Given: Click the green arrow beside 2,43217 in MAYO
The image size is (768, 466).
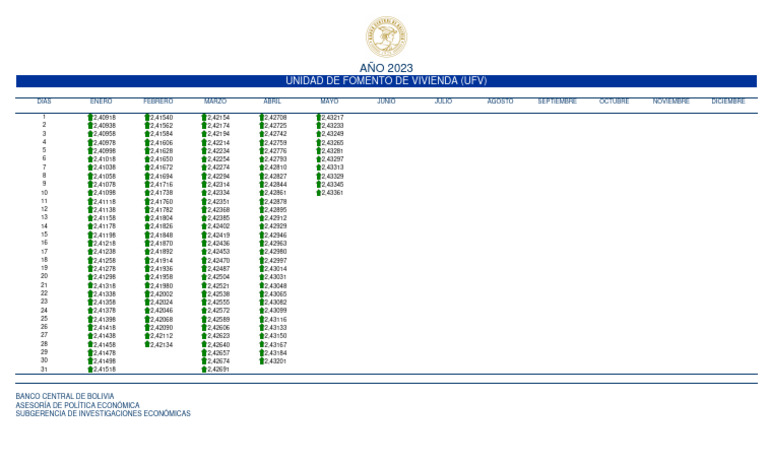Looking at the screenshot, I should click(x=319, y=117).
